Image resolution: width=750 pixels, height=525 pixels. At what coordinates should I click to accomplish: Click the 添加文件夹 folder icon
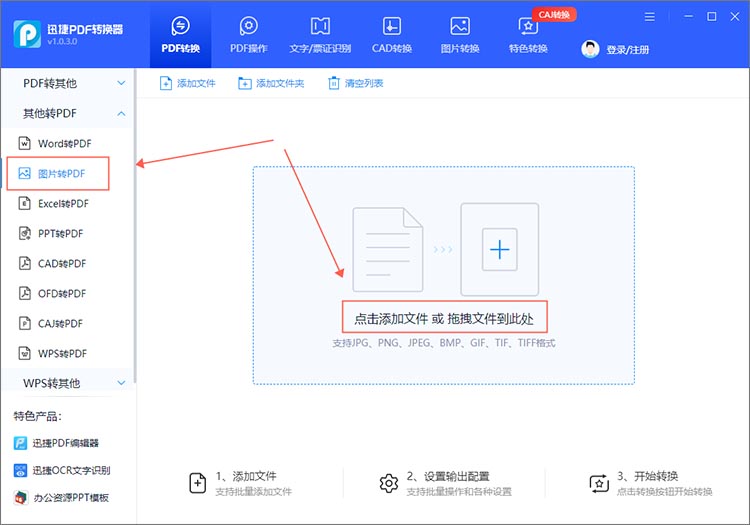pyautogui.click(x=244, y=83)
